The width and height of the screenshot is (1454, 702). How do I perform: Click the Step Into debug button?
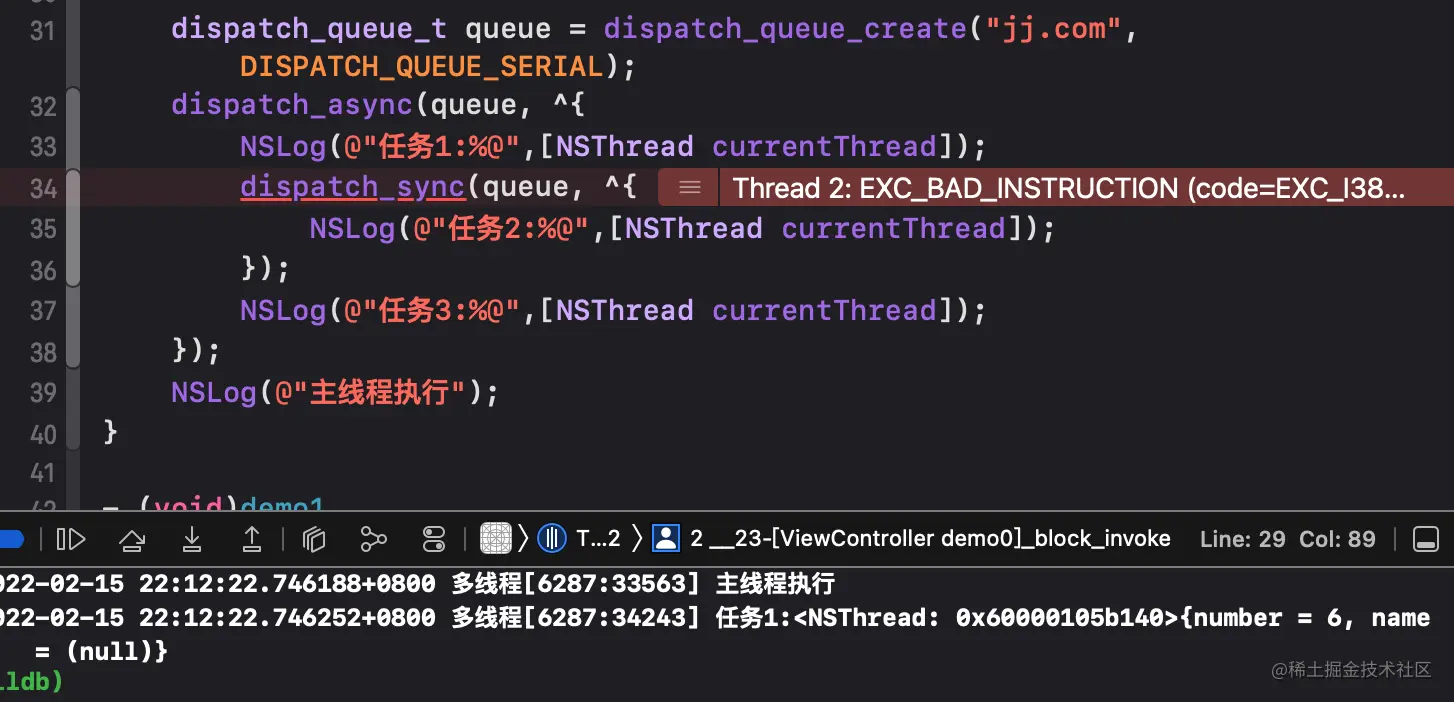pos(192,540)
